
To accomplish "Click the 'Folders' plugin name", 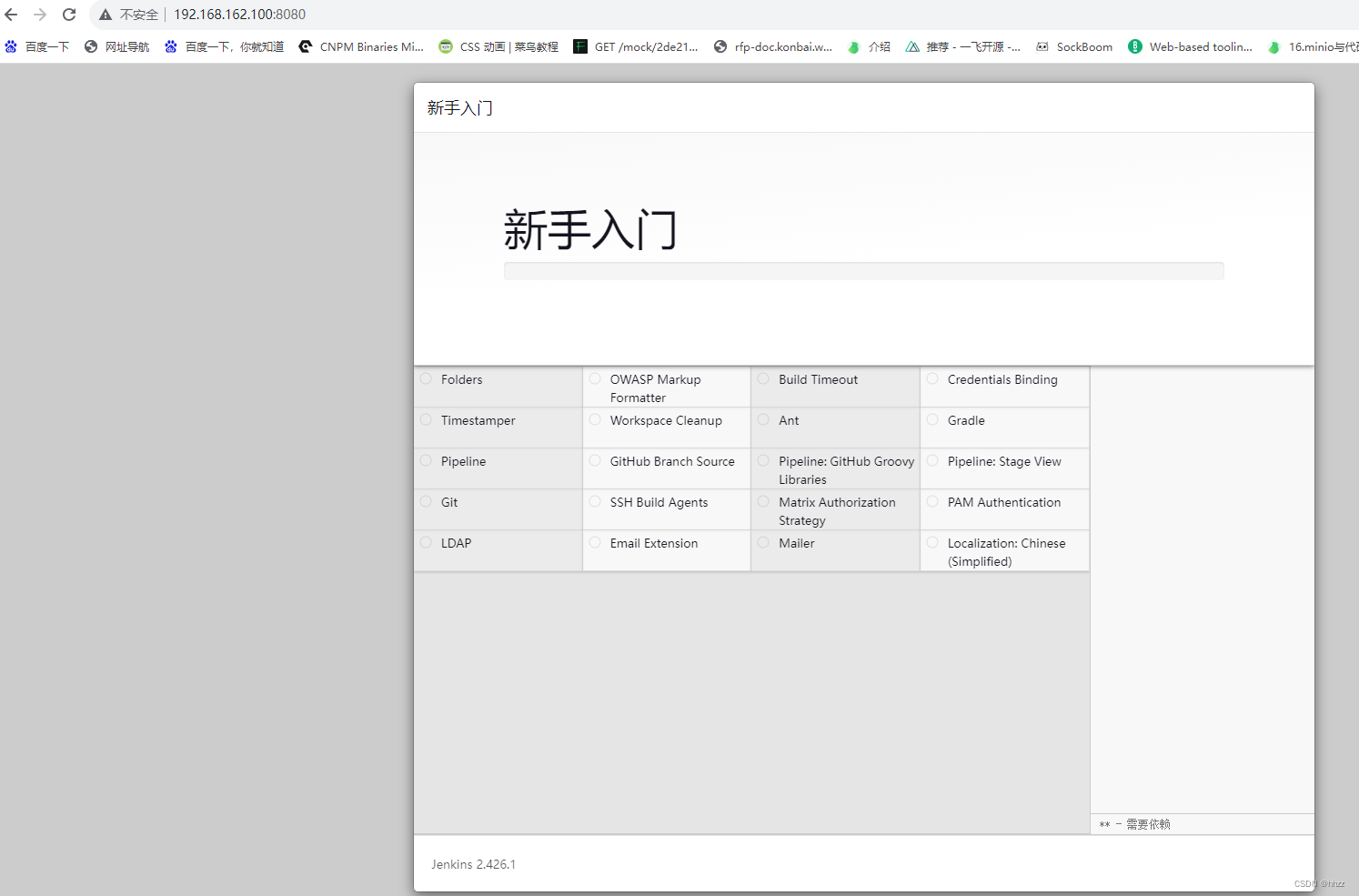I will pos(462,379).
